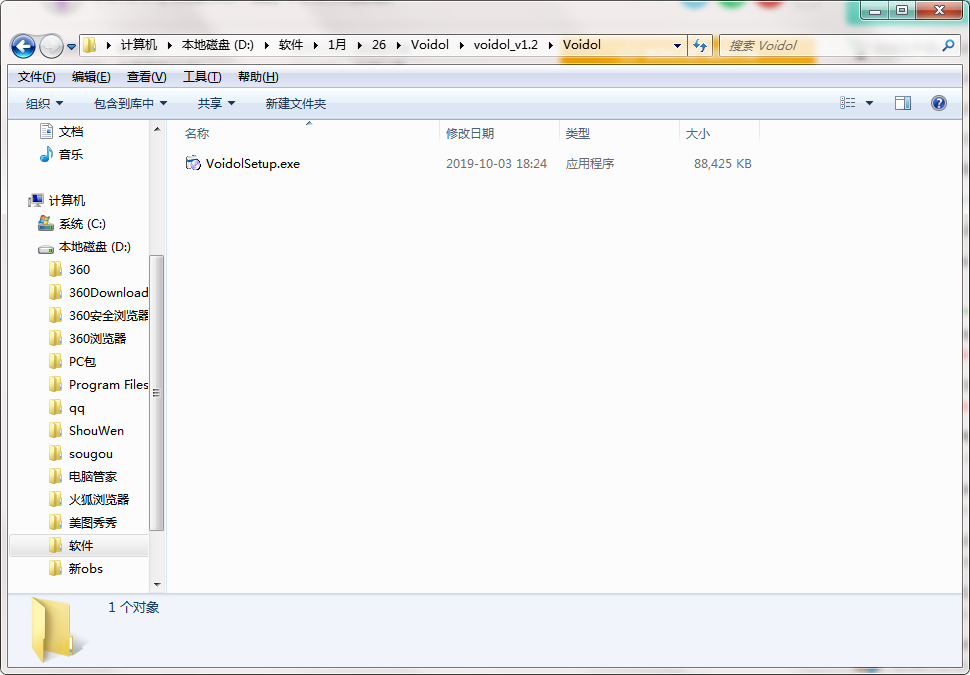Select 系统 (C:) drive in sidebar
Viewport: 970px width, 675px height.
coord(82,223)
